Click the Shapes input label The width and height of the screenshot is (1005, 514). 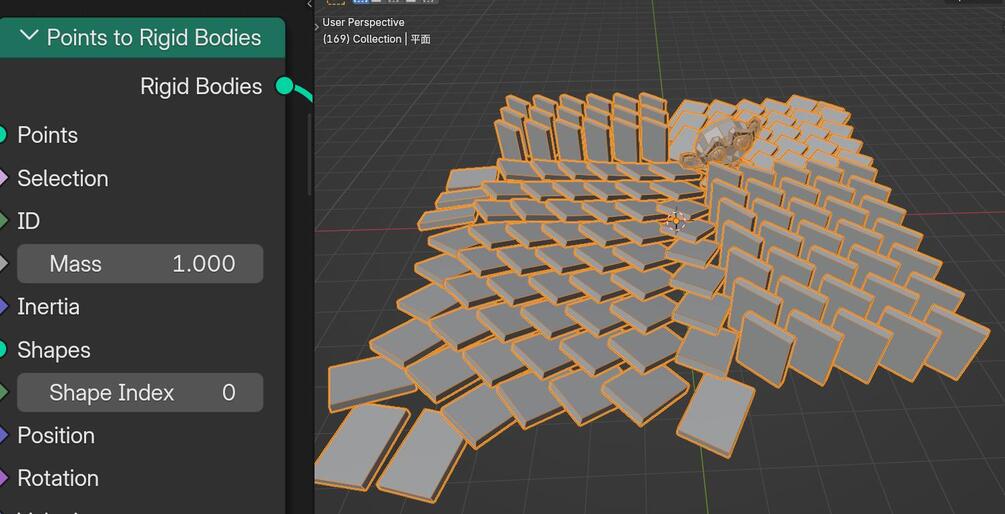tap(54, 350)
